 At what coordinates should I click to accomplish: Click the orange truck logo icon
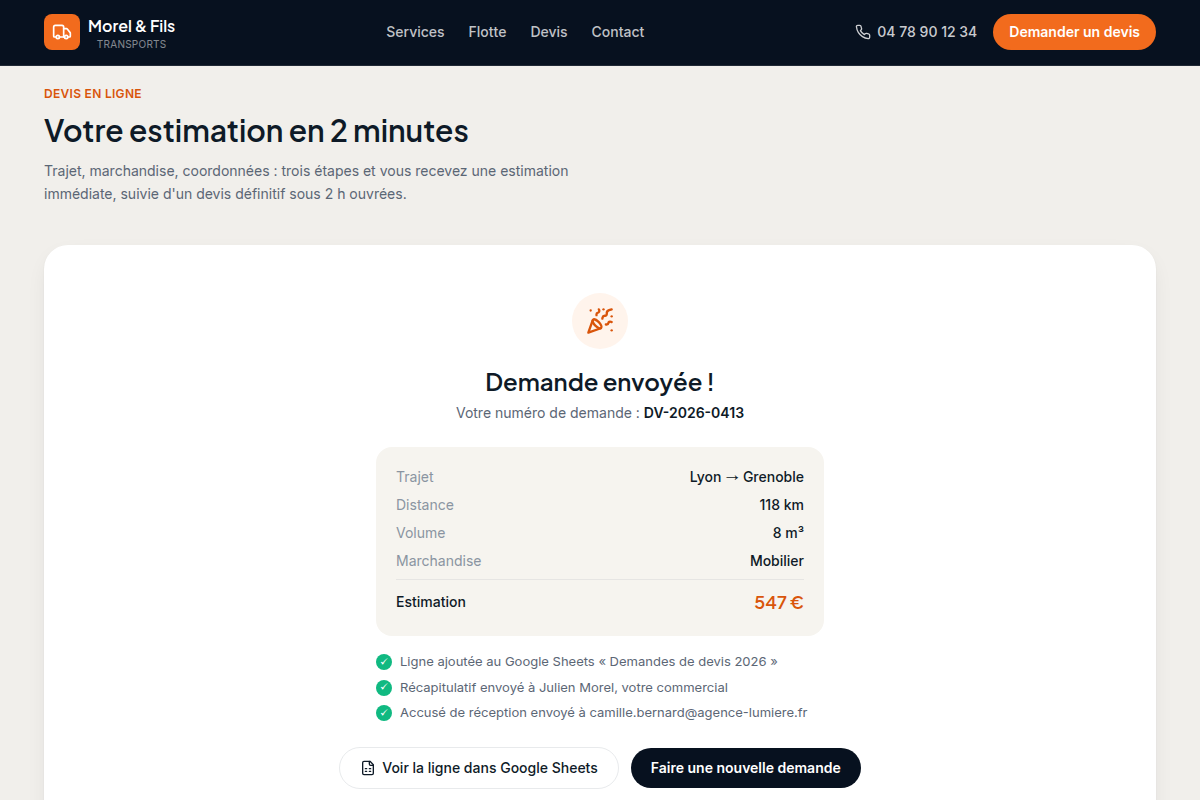point(62,32)
